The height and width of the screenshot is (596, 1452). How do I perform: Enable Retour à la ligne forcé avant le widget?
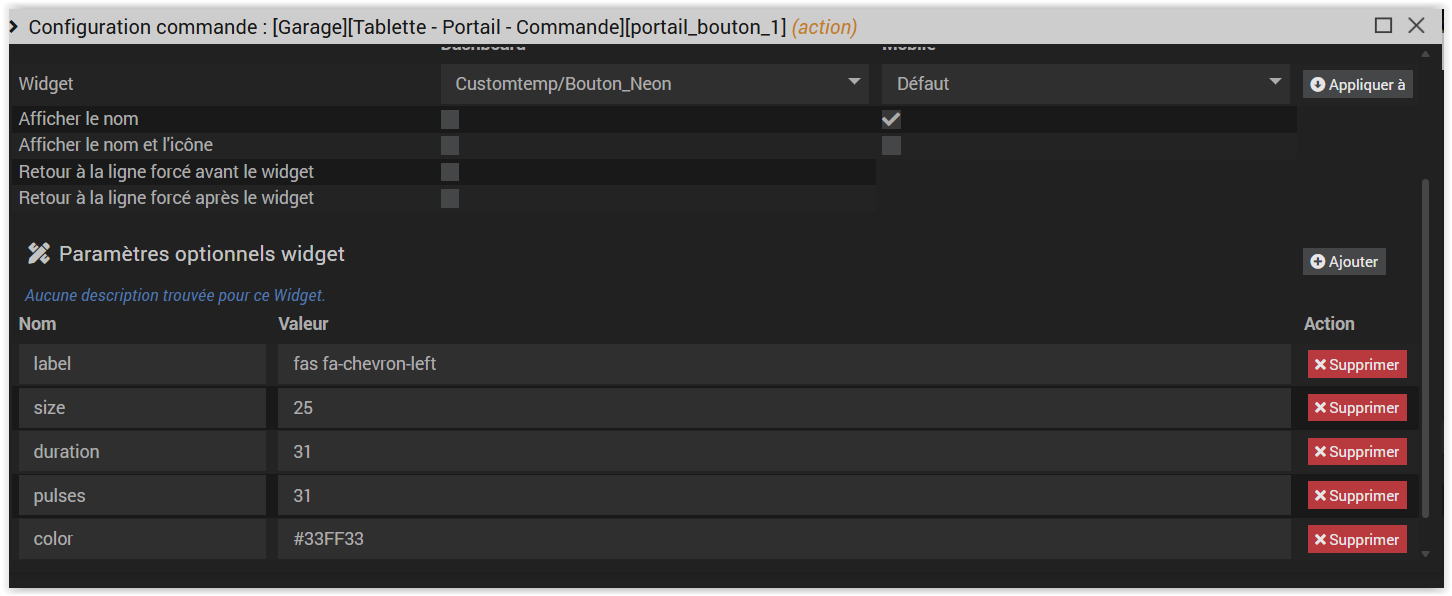[x=450, y=172]
